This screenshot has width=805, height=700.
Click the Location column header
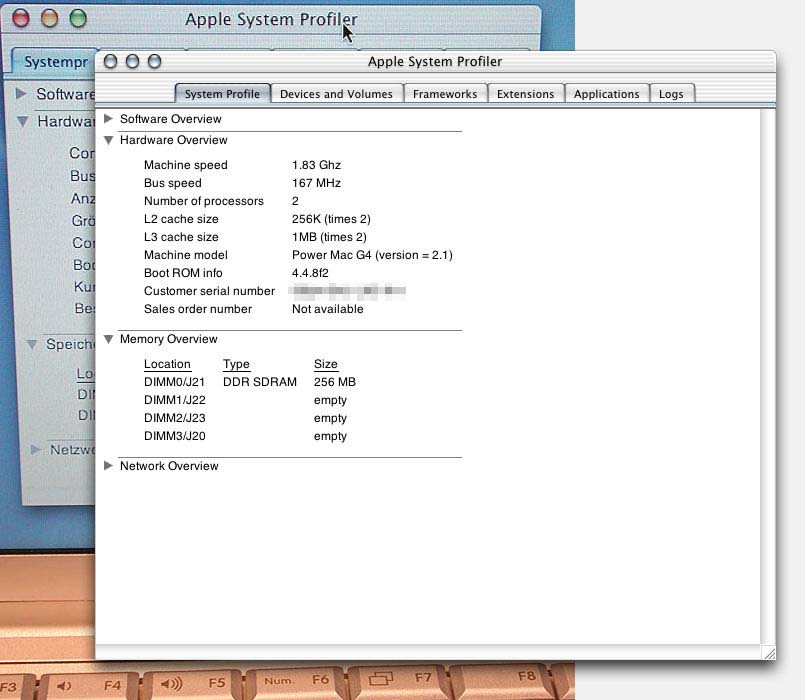click(167, 364)
